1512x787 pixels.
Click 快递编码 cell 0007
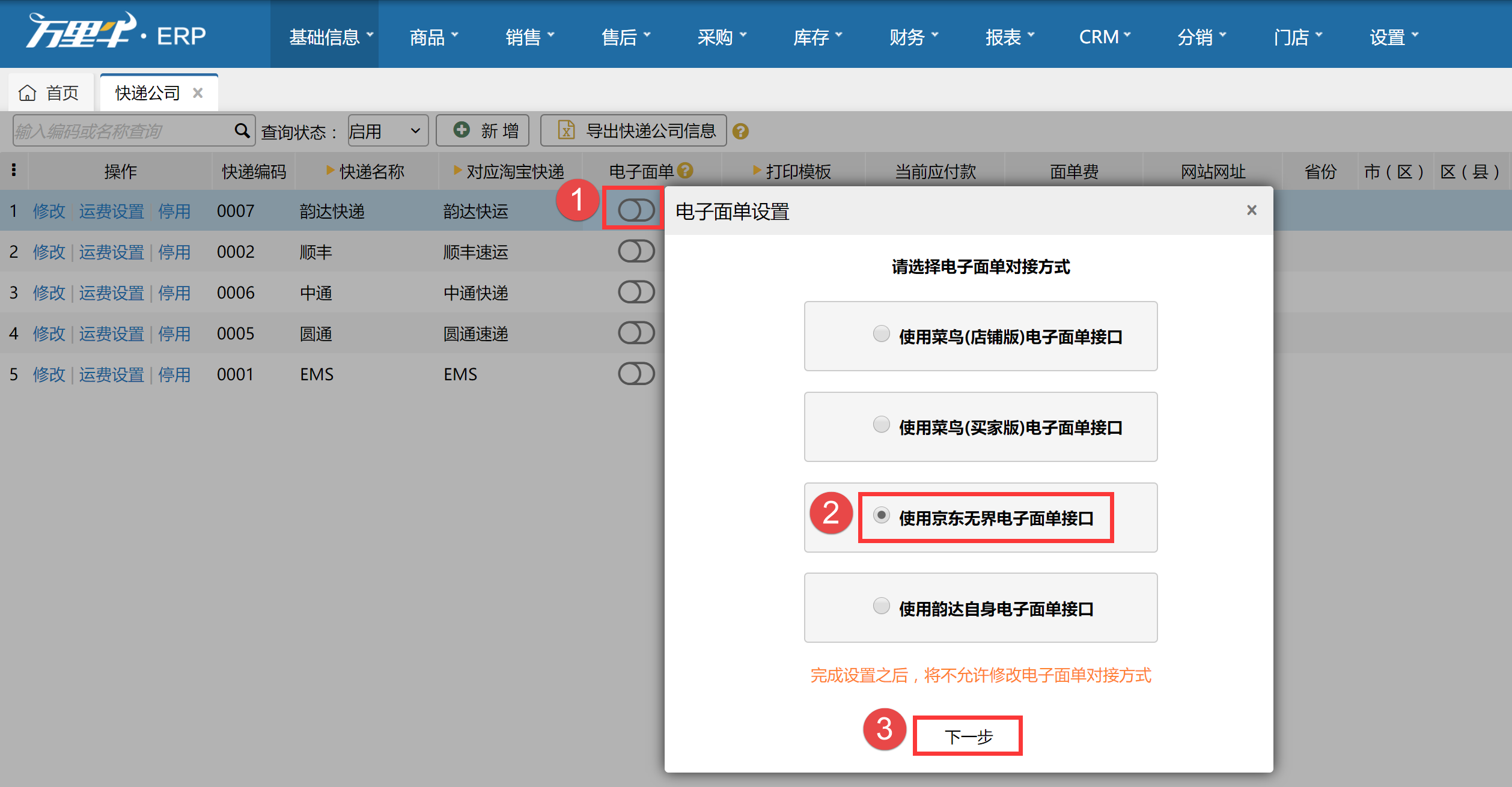[236, 211]
